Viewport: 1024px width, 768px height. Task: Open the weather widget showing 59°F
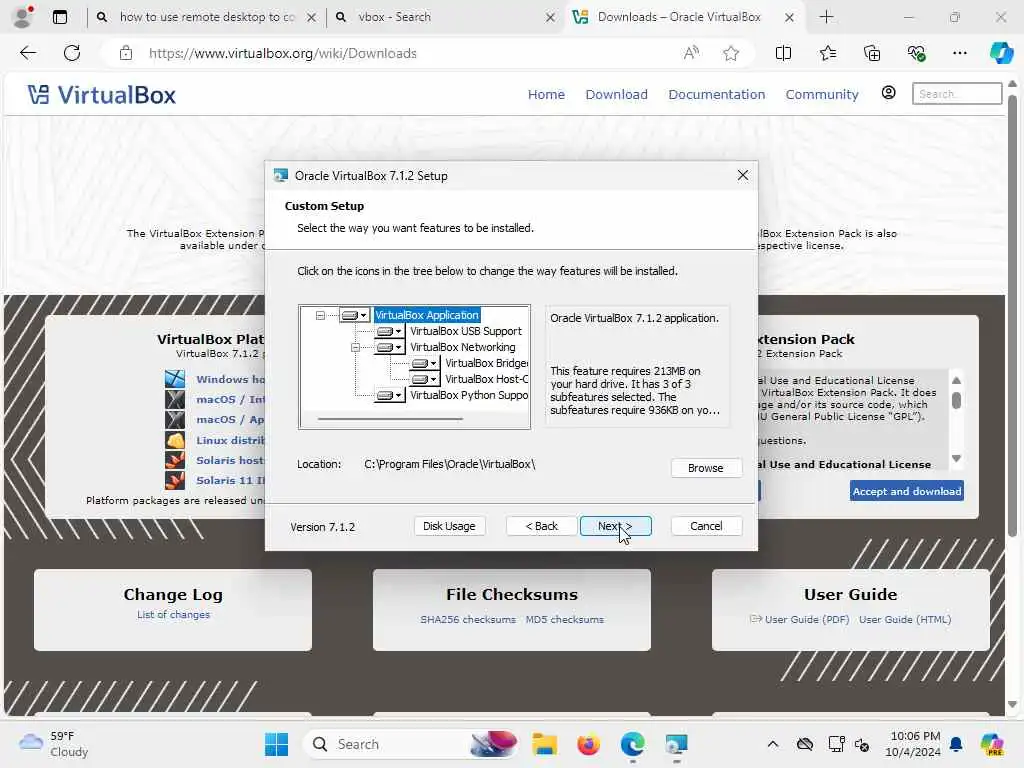click(x=54, y=744)
